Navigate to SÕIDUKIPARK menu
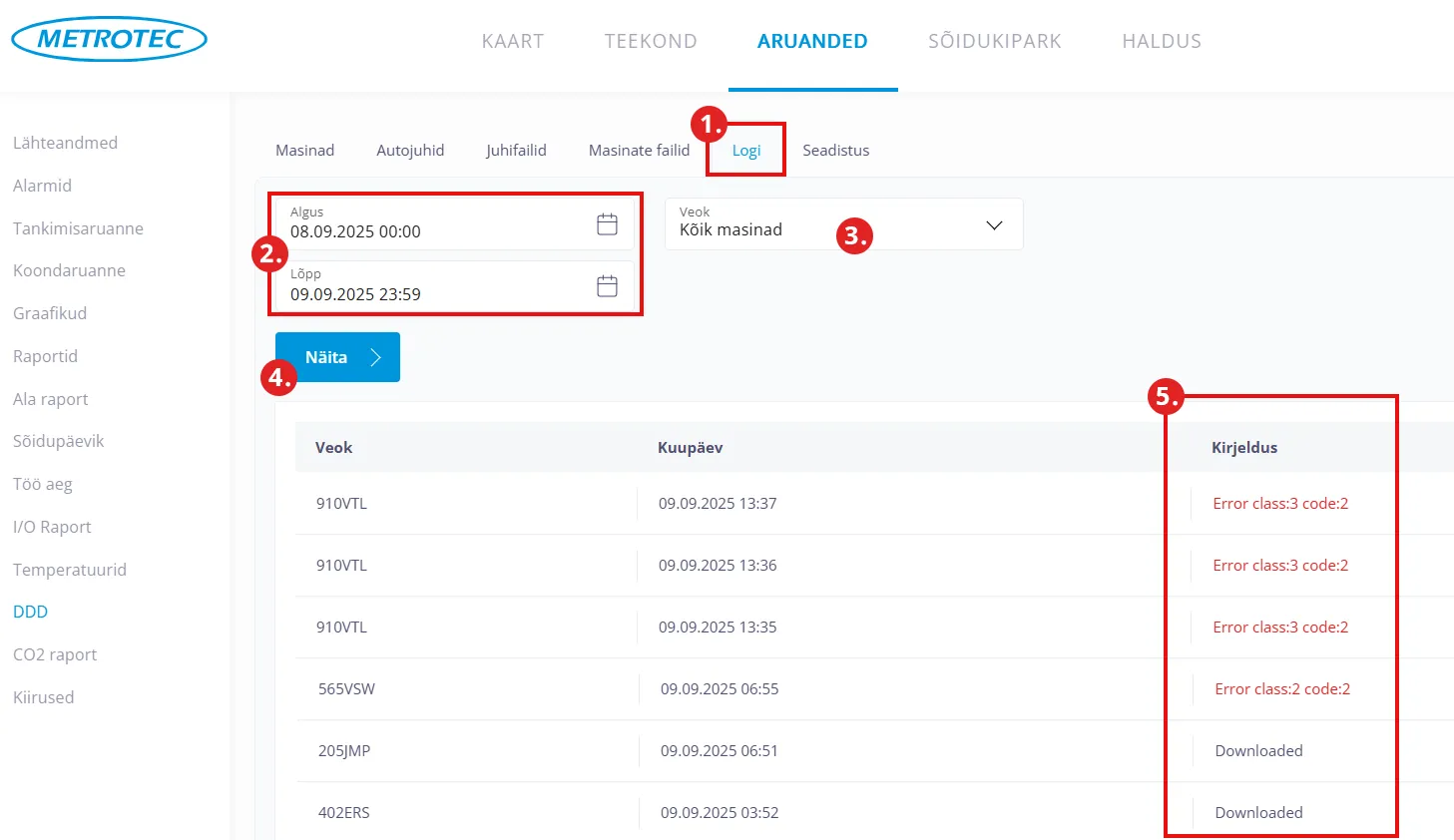1454x840 pixels. pos(994,41)
